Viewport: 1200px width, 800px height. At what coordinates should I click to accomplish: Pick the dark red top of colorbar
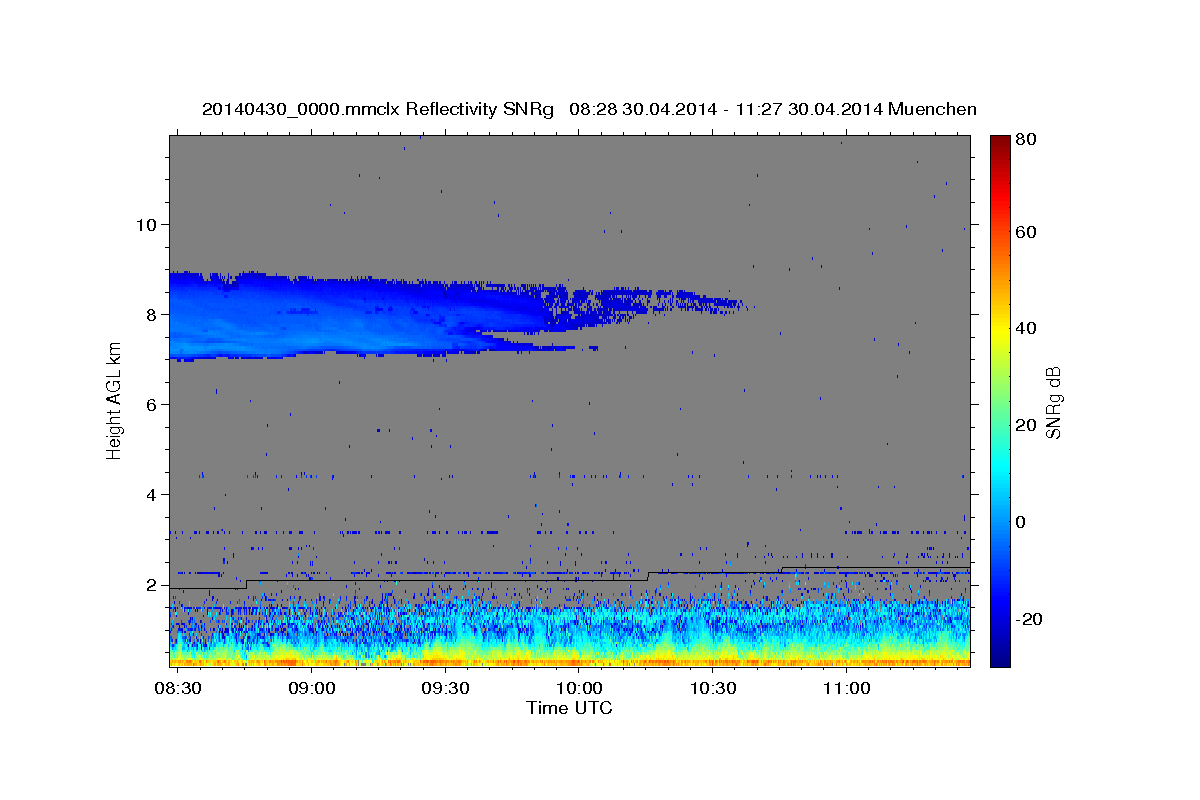click(999, 142)
